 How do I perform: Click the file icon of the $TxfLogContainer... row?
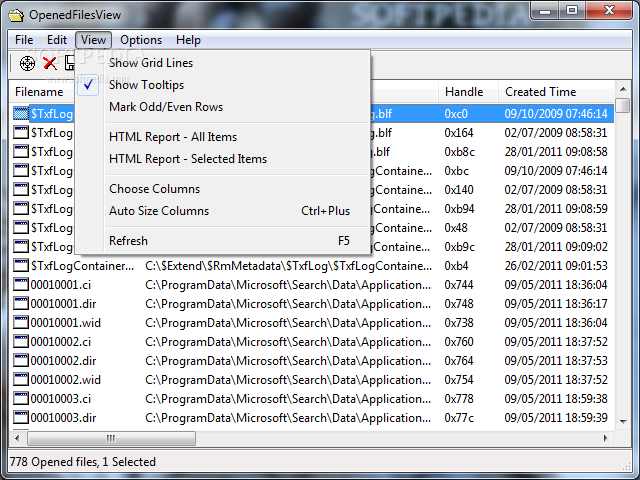(21, 266)
